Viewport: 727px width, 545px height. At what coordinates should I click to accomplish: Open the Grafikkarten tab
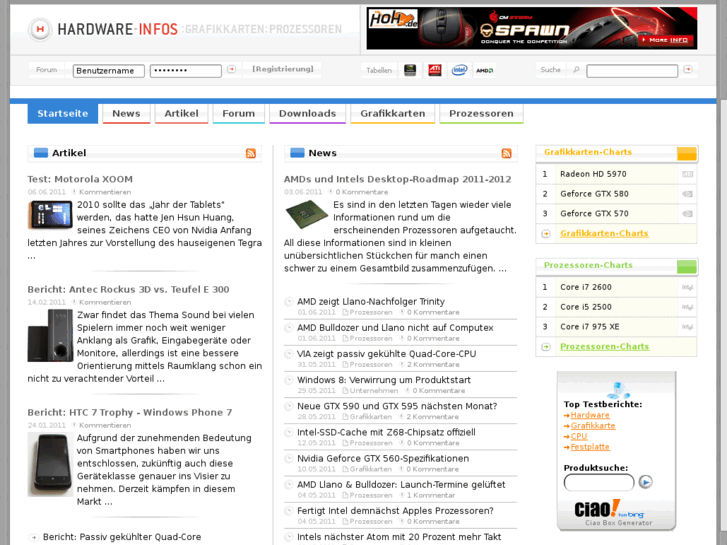(393, 114)
